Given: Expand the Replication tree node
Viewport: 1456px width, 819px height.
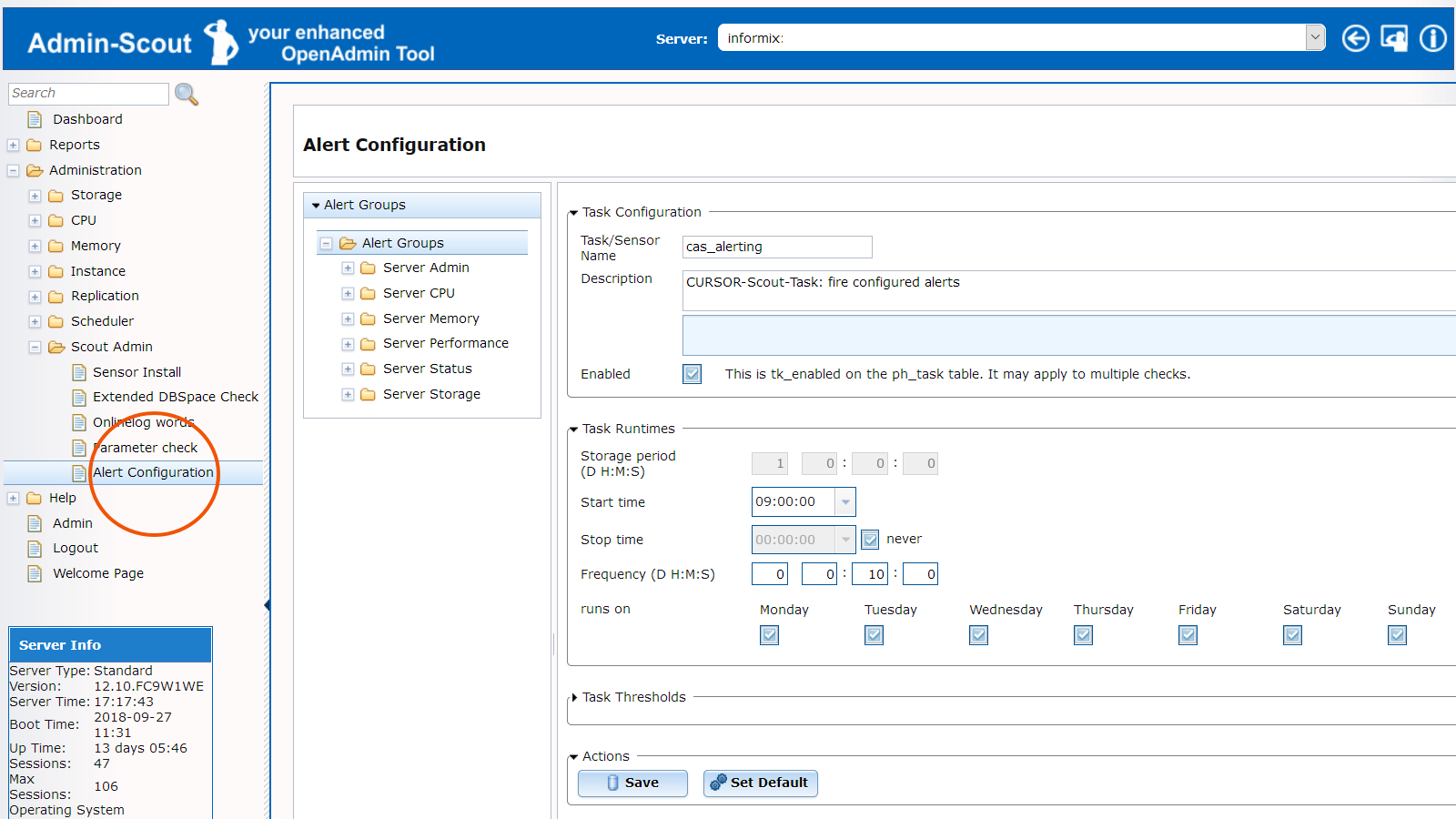Looking at the screenshot, I should click(x=35, y=296).
